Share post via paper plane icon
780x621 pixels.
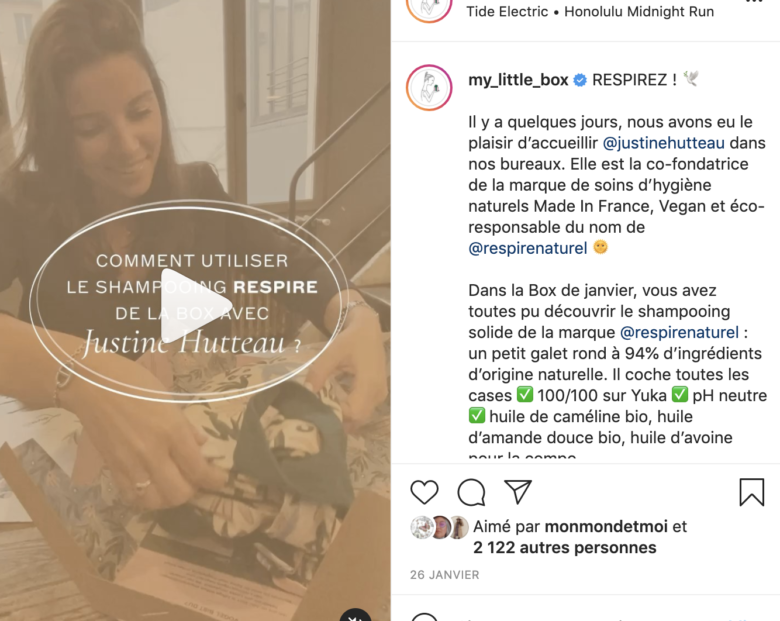pos(518,492)
